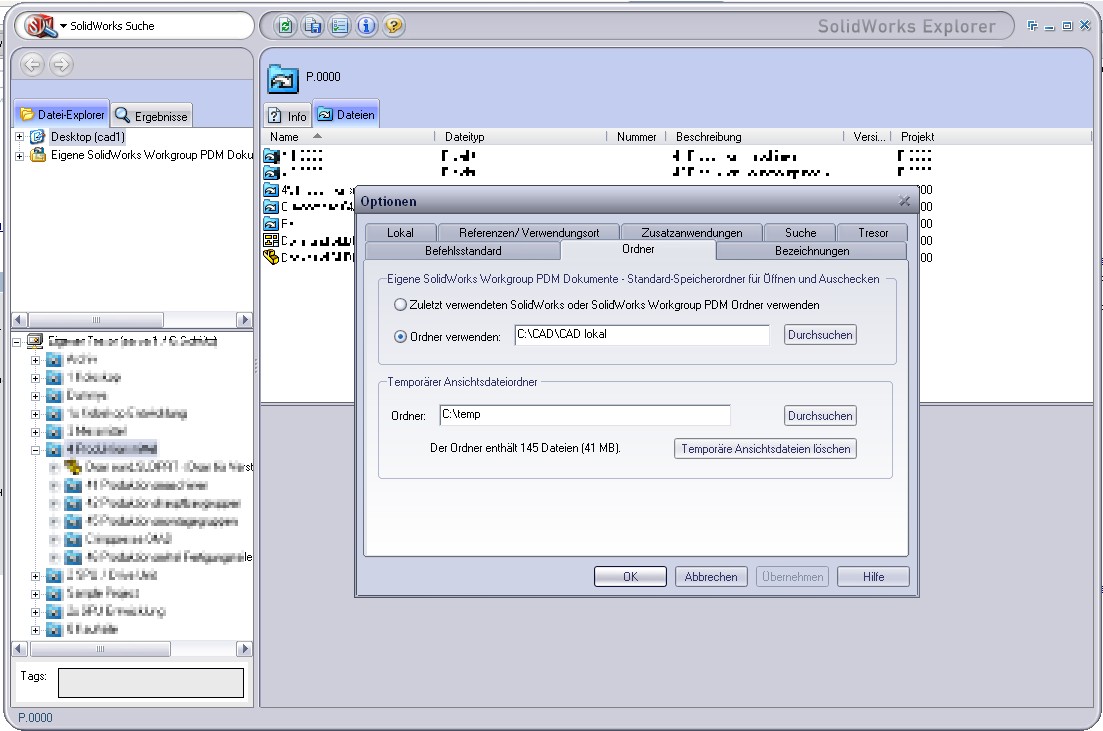The width and height of the screenshot is (1103, 731).
Task: Expand Eigene SolidWorks Workgroup PDM Doku node
Action: click(x=20, y=155)
